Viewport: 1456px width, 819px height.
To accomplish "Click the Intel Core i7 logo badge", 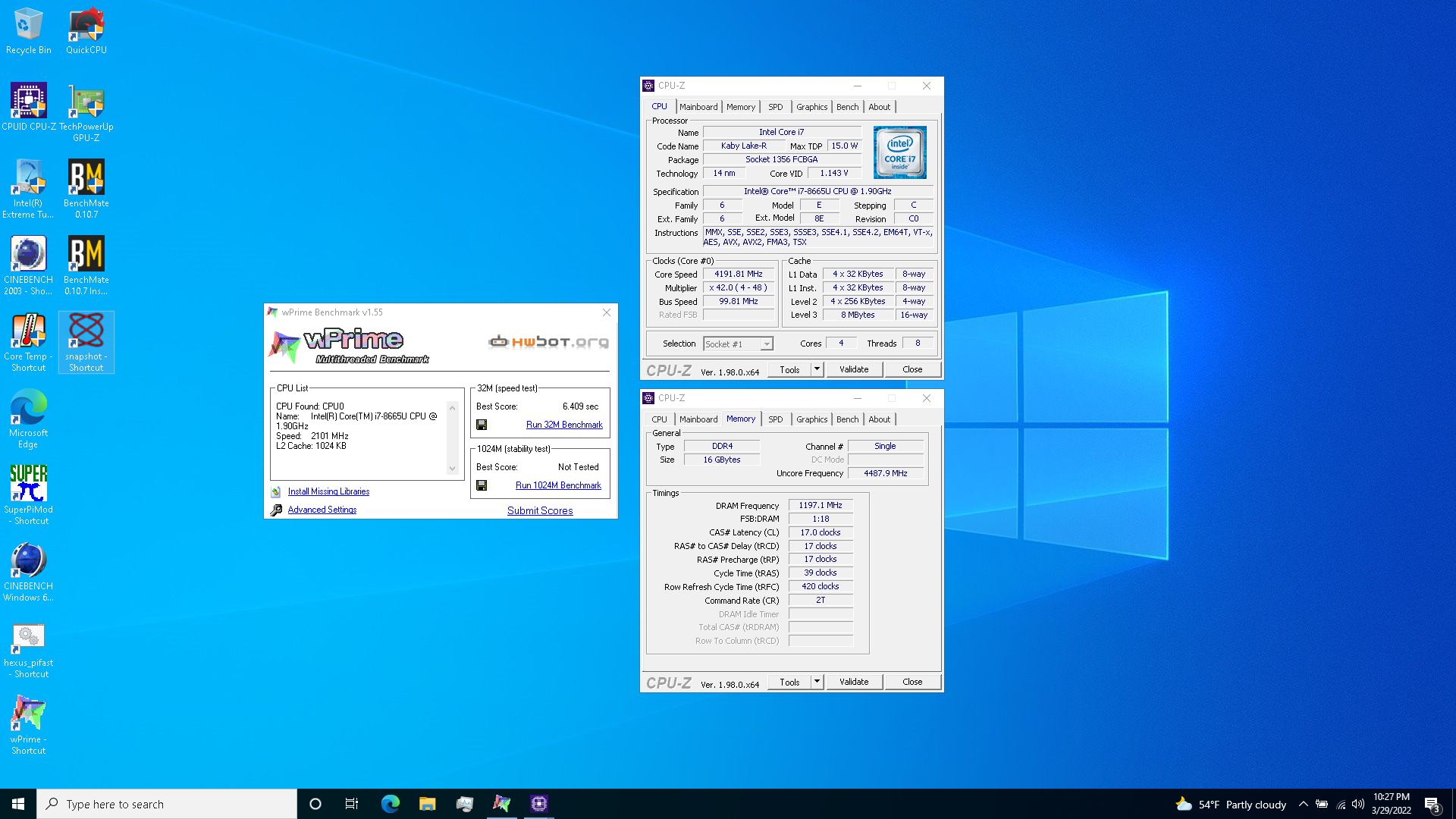I will 899,152.
